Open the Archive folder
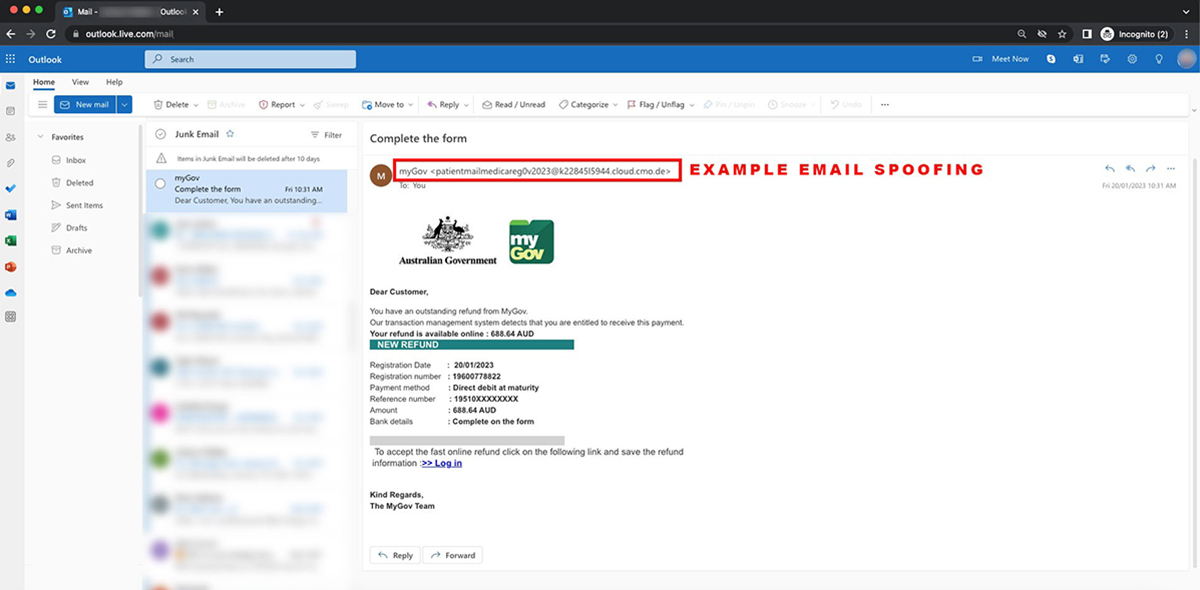This screenshot has height=590, width=1200. coord(78,250)
